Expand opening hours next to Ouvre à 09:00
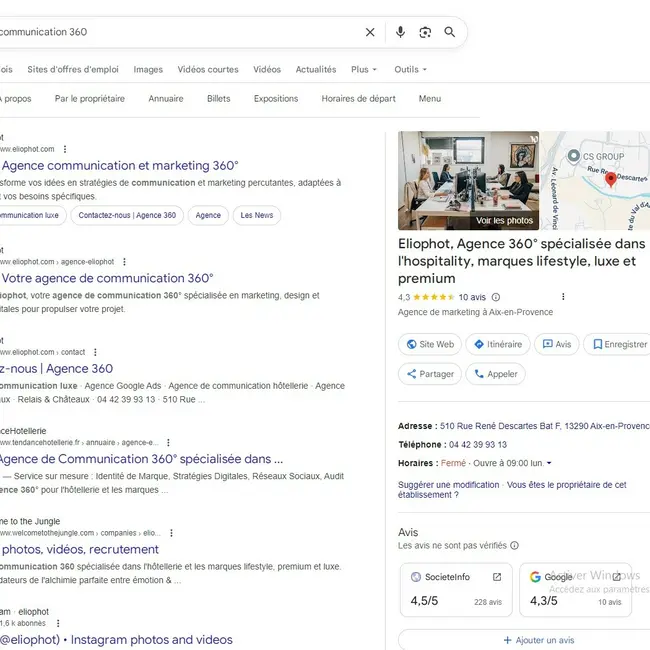This screenshot has height=650, width=650. pos(549,463)
